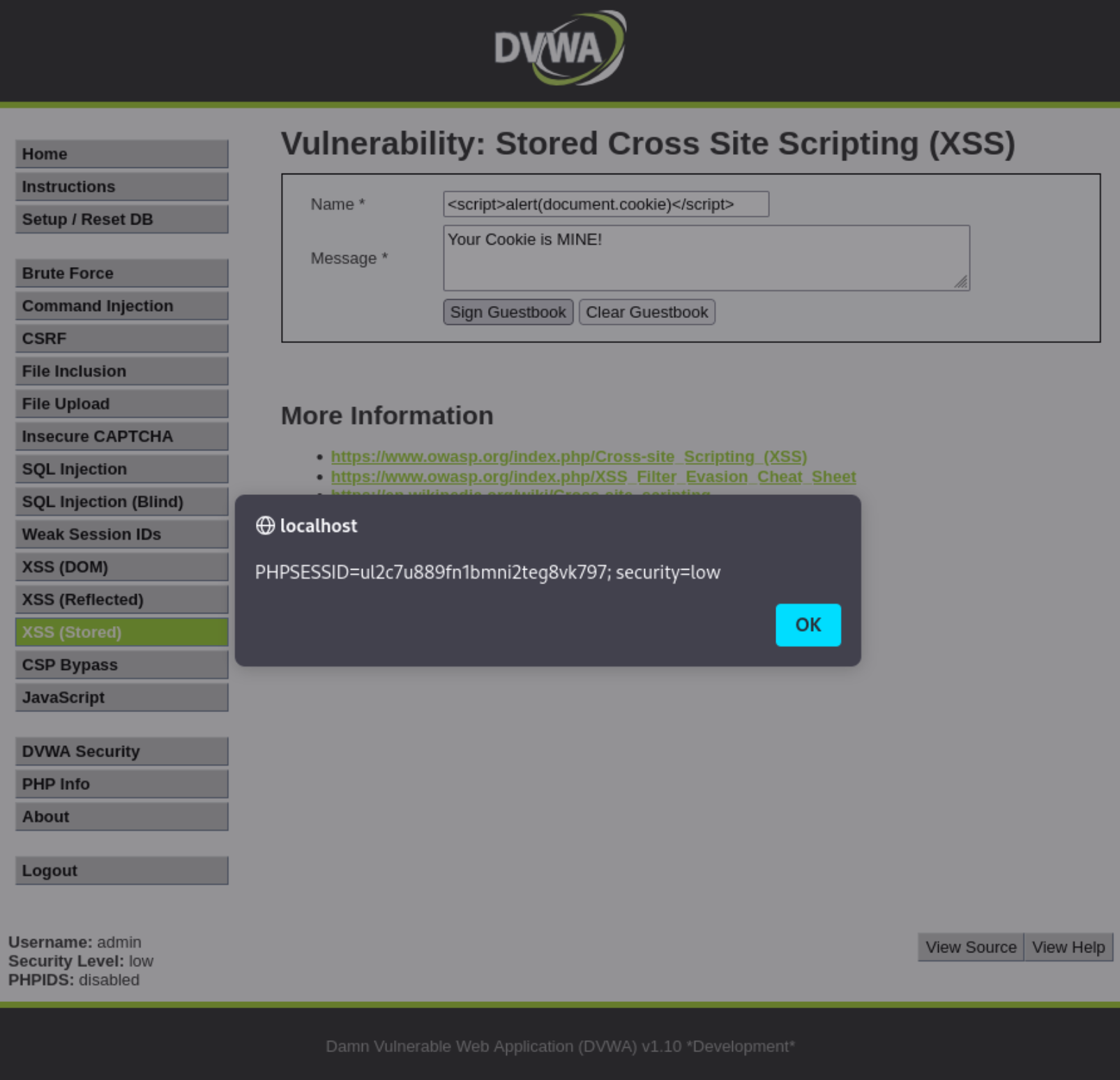The width and height of the screenshot is (1120, 1080).
Task: Click the DVWA logo
Action: [x=560, y=48]
